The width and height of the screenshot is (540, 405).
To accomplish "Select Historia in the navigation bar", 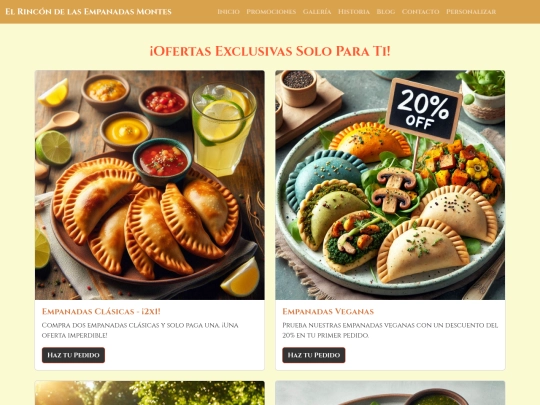I will click(x=354, y=12).
